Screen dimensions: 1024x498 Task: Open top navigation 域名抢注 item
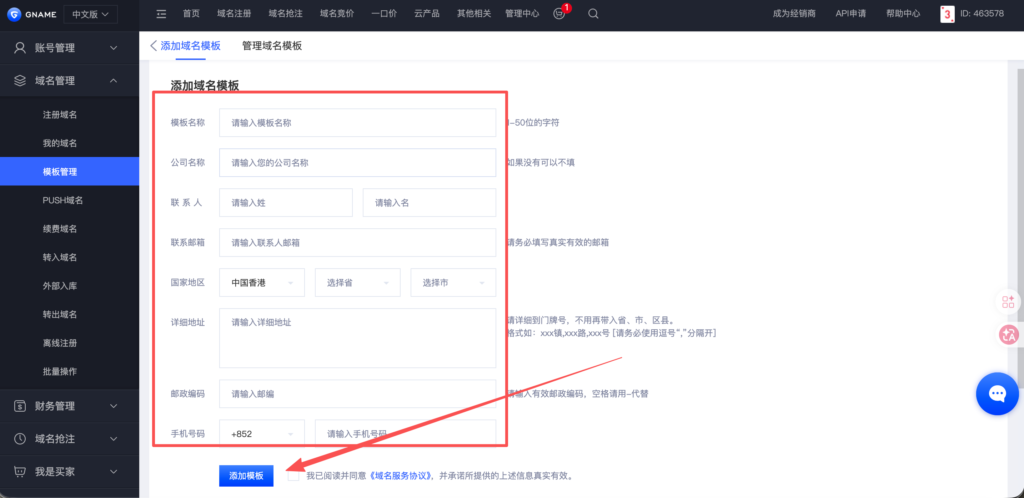285,14
